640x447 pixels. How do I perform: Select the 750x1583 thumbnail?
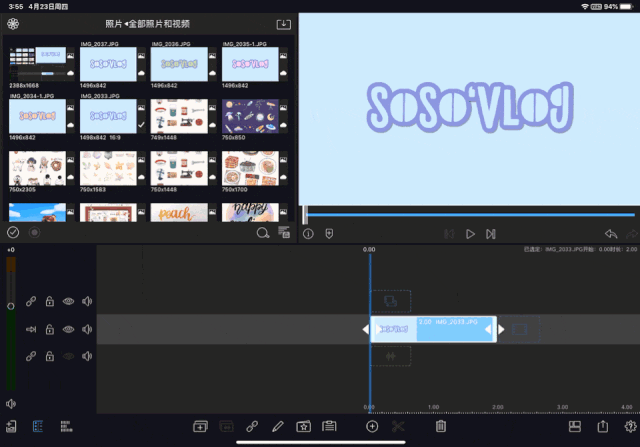[108, 168]
